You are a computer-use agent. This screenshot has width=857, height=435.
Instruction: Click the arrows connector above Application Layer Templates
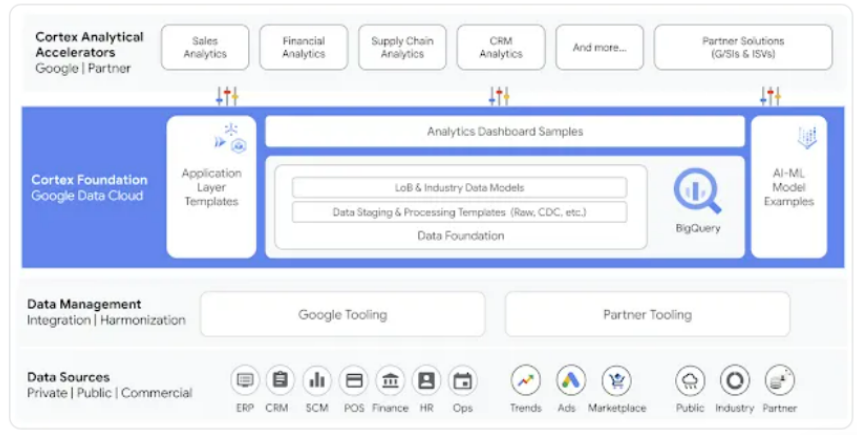227,96
